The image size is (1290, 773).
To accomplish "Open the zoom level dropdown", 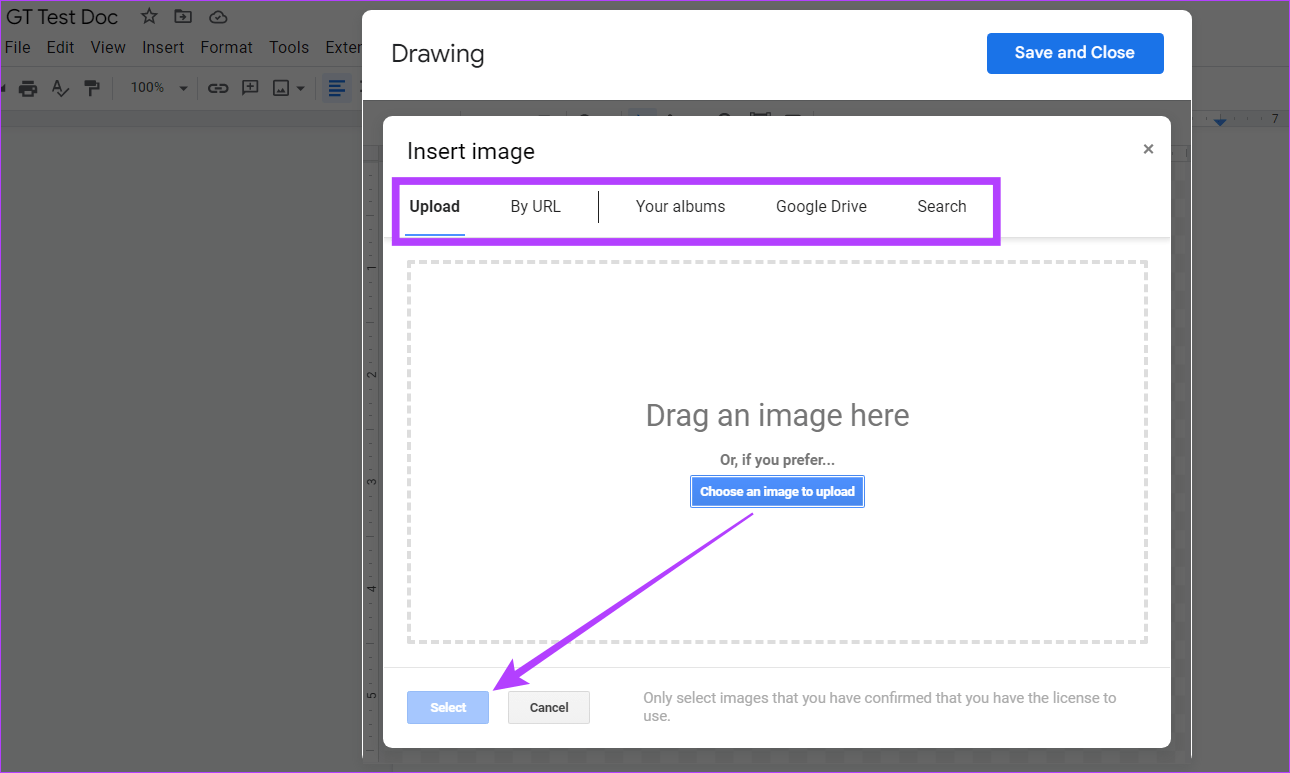I will [156, 88].
